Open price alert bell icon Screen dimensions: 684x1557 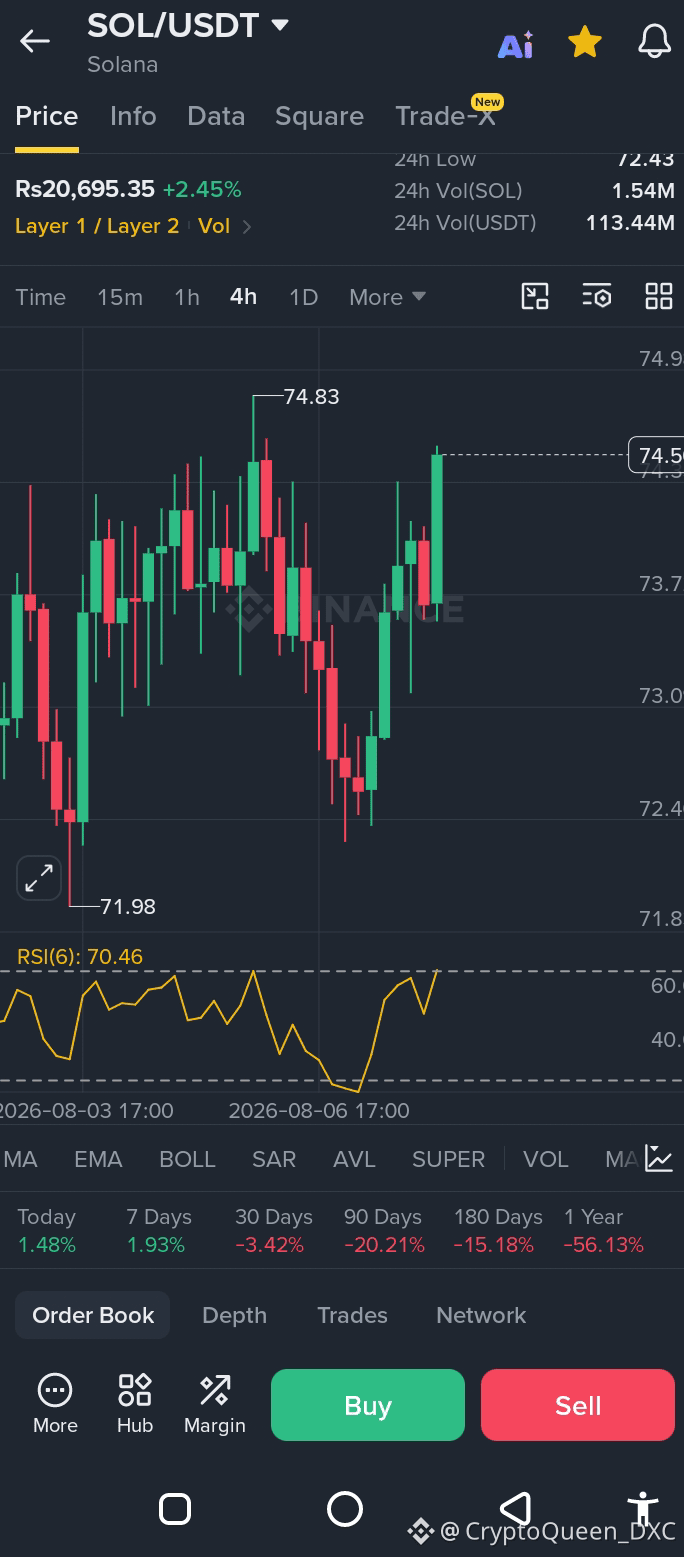pyautogui.click(x=654, y=42)
